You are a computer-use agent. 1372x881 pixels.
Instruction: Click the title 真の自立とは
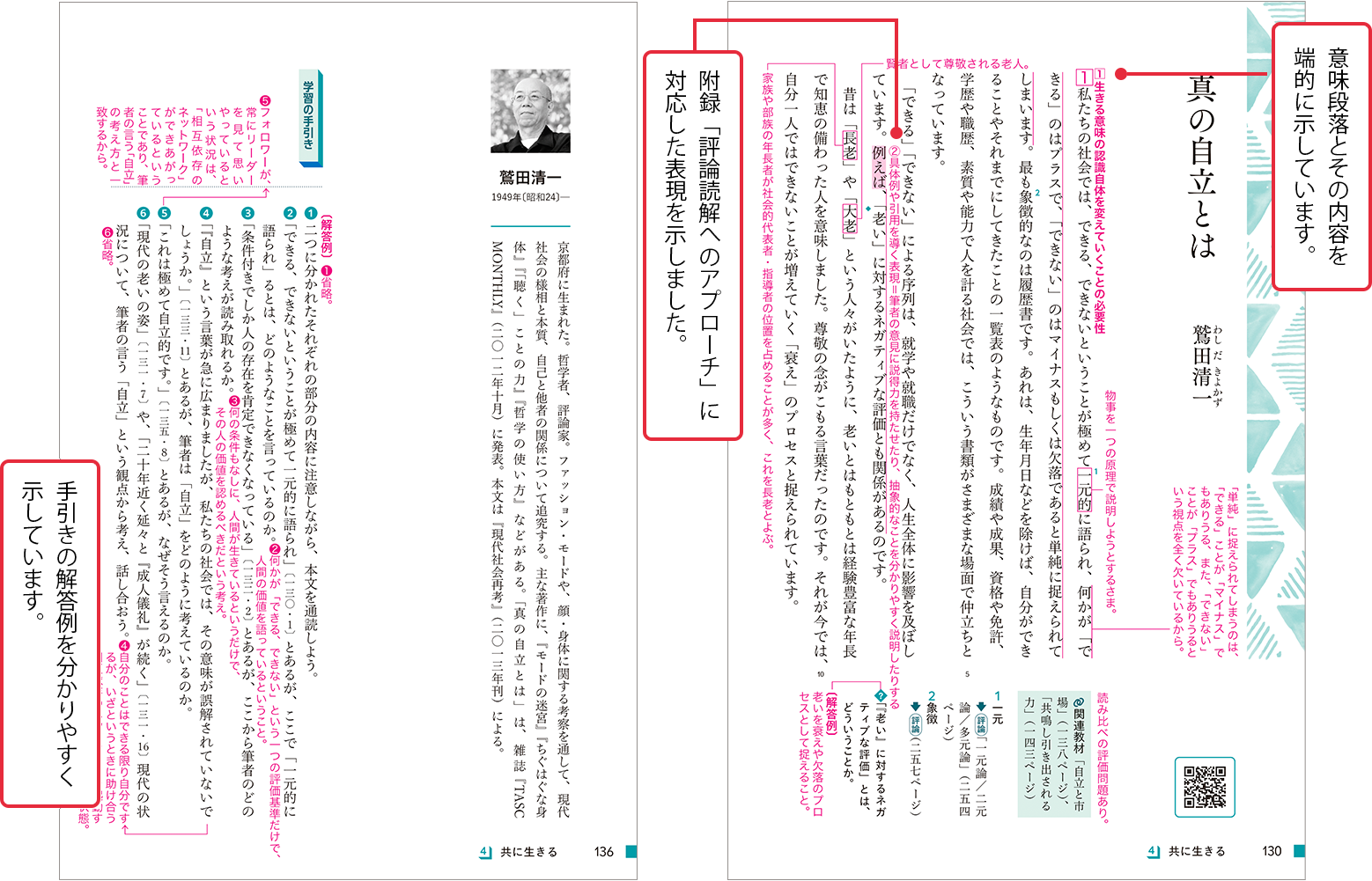pos(1201,165)
